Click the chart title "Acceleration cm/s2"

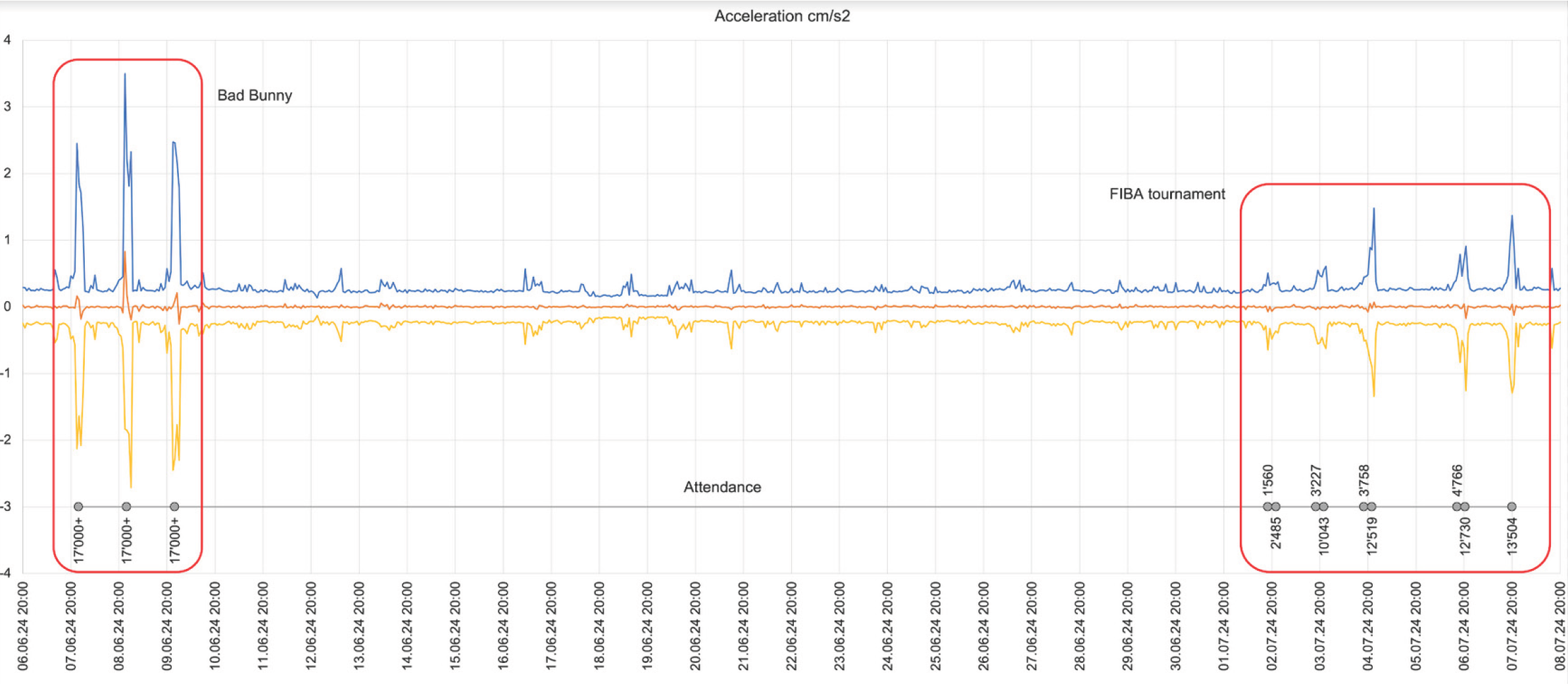[781, 16]
